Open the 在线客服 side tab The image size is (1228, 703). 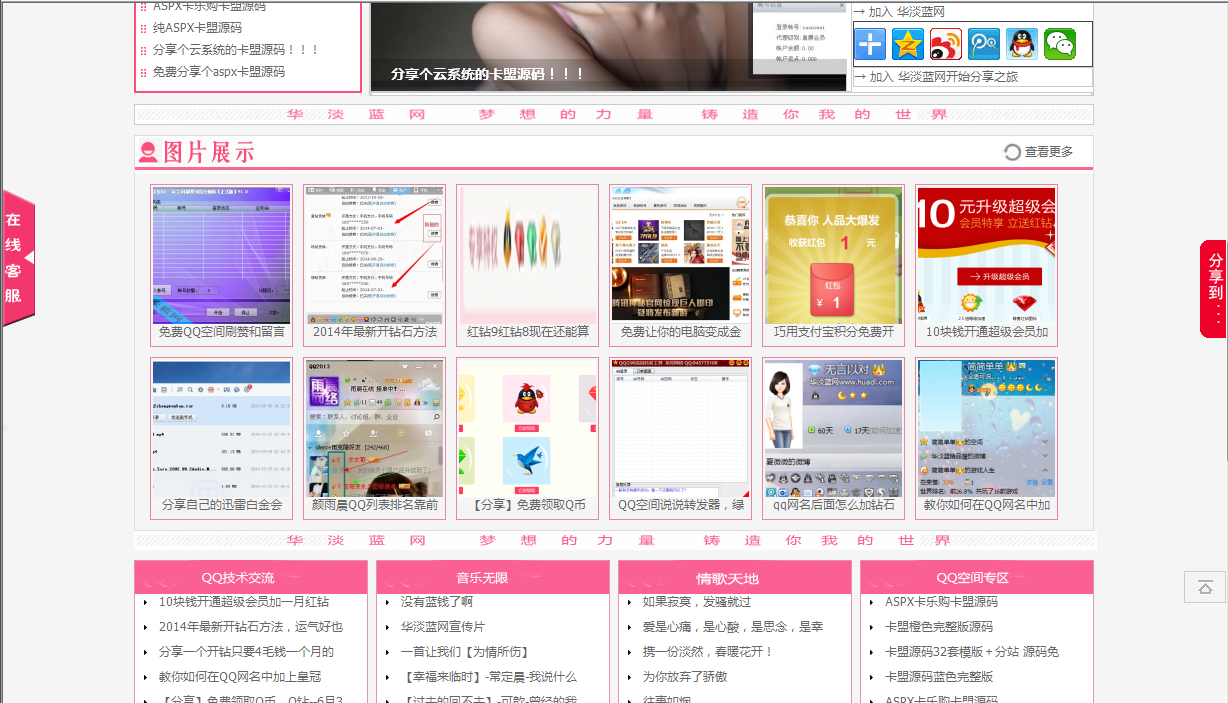click(18, 258)
